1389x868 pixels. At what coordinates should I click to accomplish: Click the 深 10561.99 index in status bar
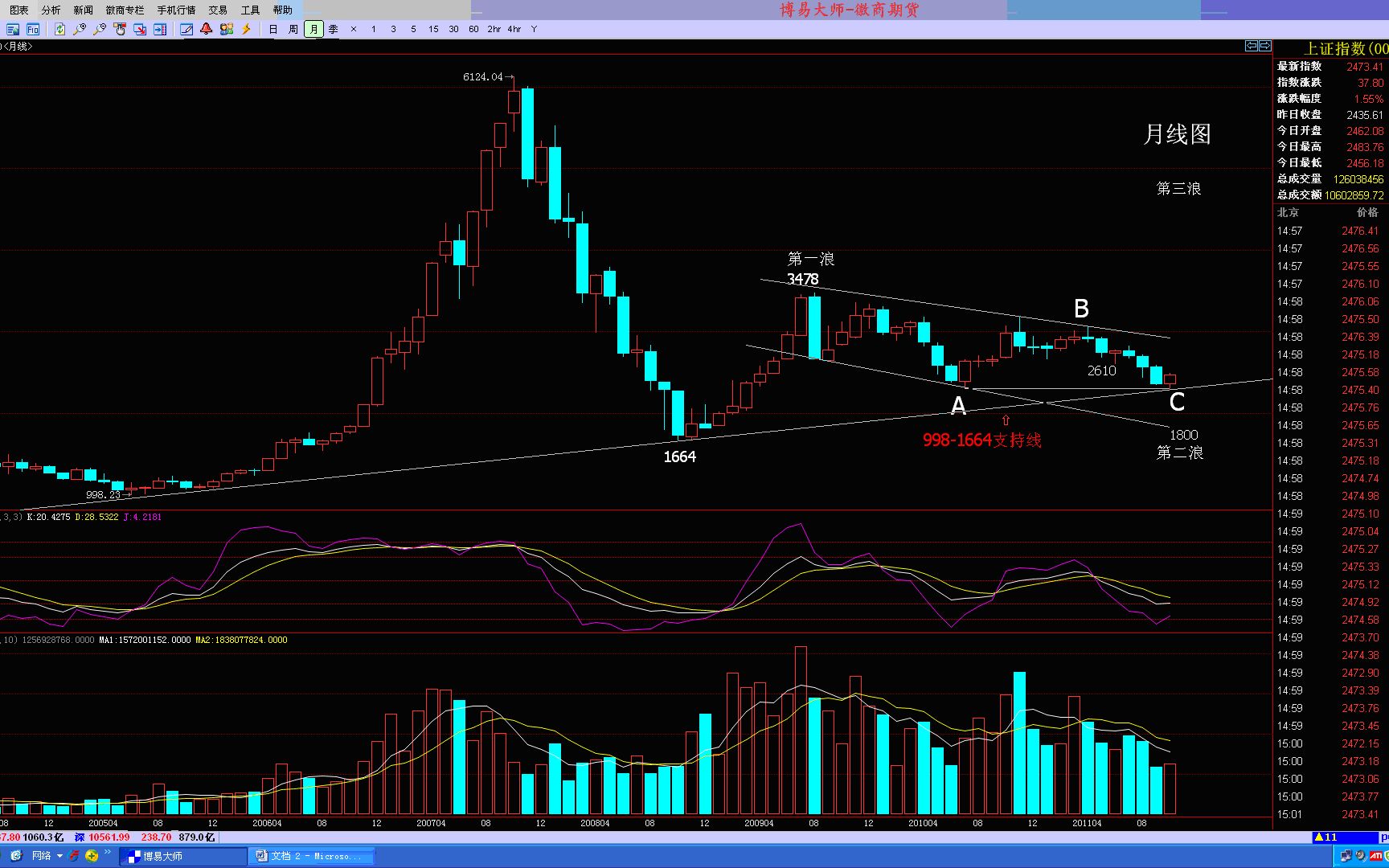(101, 837)
